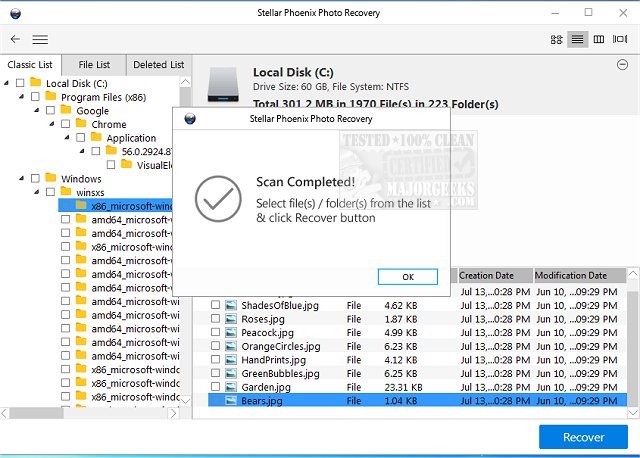Check the Local Disk (C:) checkbox
This screenshot has width=640, height=458.
pyautogui.click(x=20, y=83)
